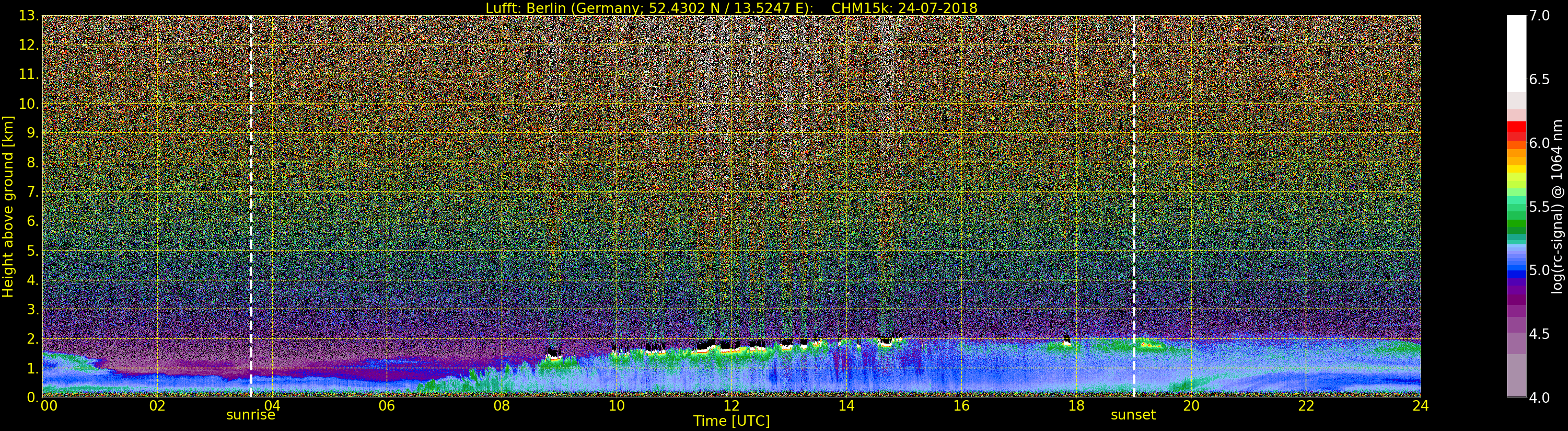Click the time axis tick label '08'

[502, 405]
